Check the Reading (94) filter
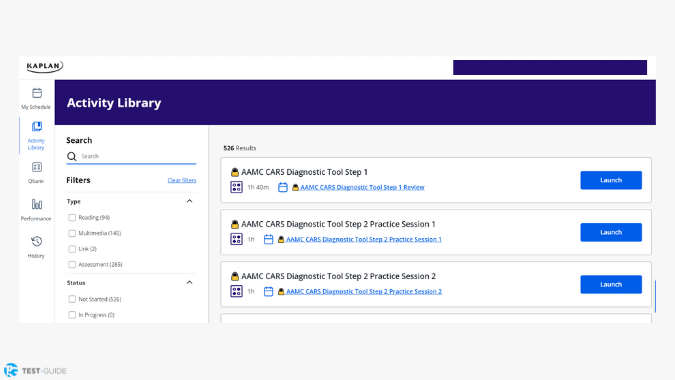 pyautogui.click(x=72, y=218)
